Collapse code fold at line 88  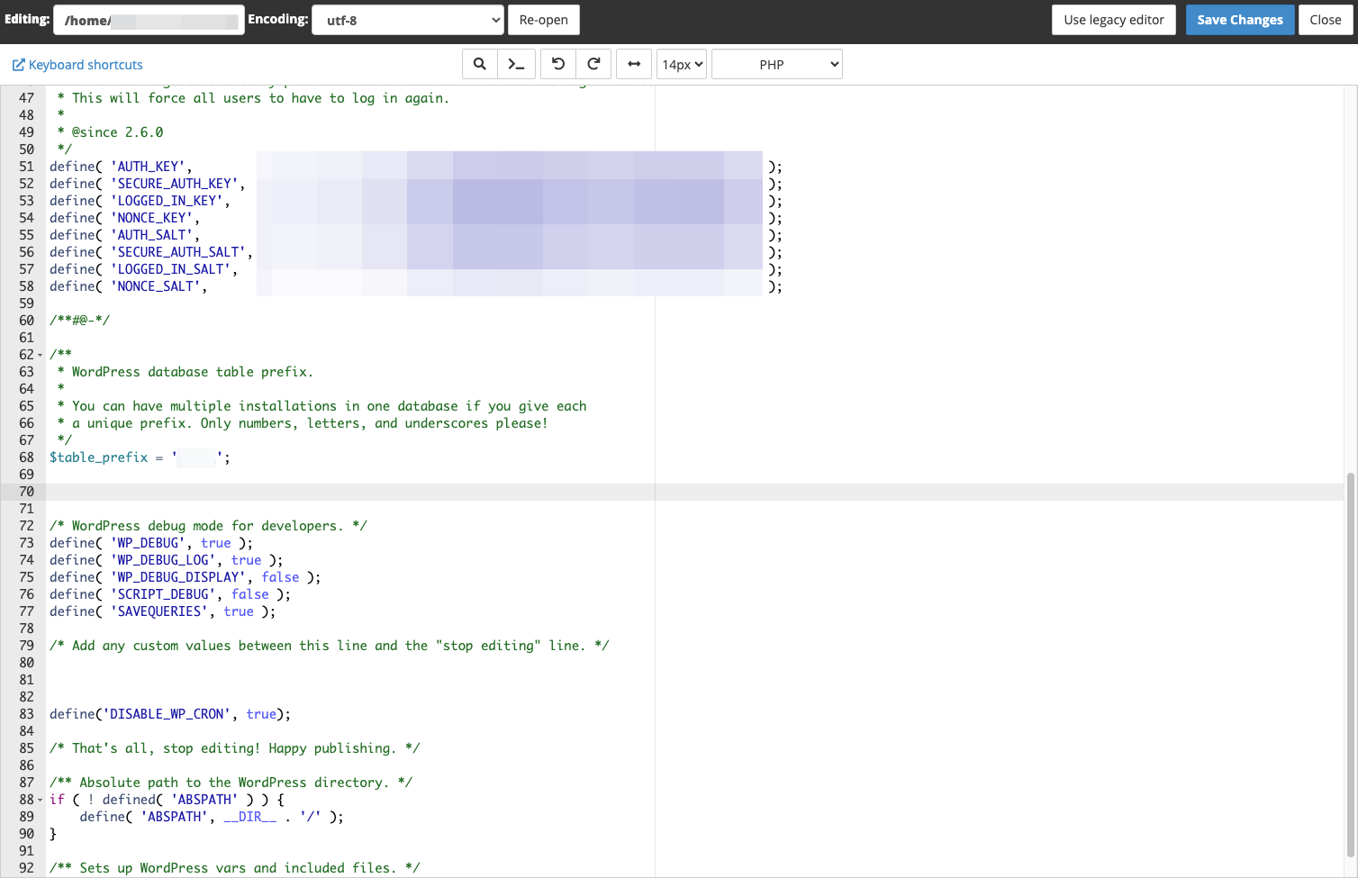coord(40,800)
